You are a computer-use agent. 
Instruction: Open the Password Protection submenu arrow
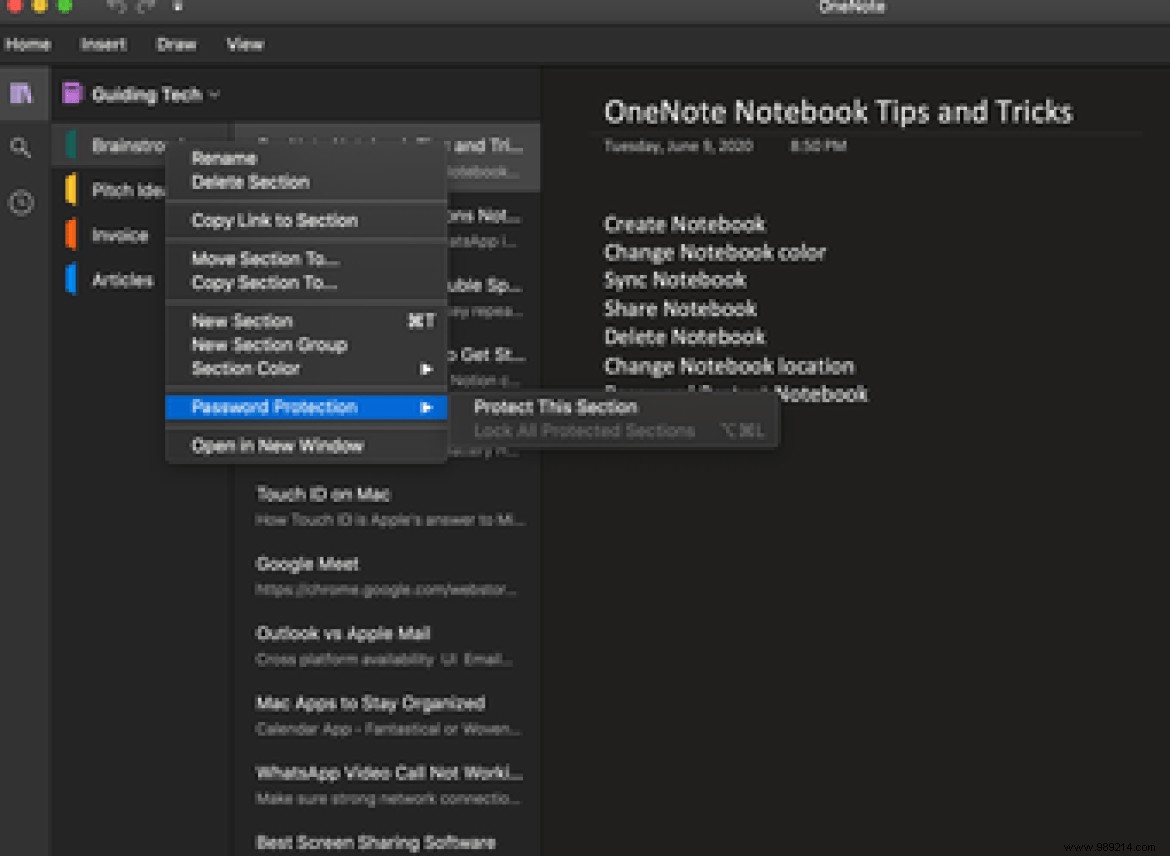428,407
